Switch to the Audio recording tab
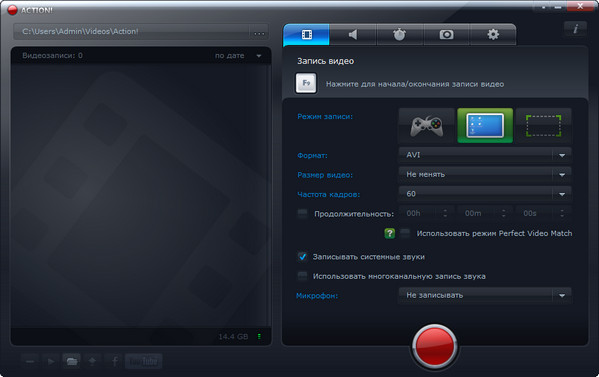The height and width of the screenshot is (377, 599). tap(353, 35)
